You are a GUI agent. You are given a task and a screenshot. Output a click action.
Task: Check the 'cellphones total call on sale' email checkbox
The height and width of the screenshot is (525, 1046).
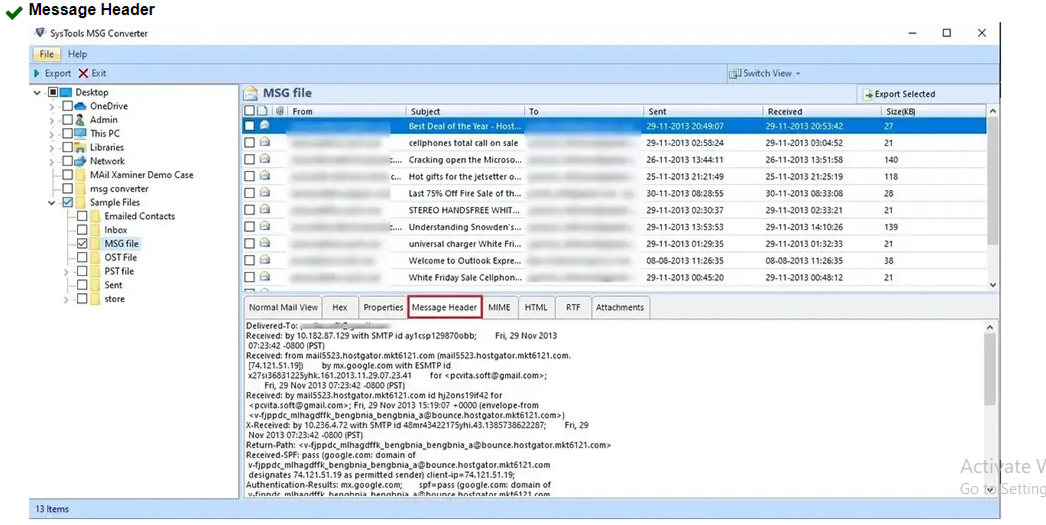click(x=249, y=143)
